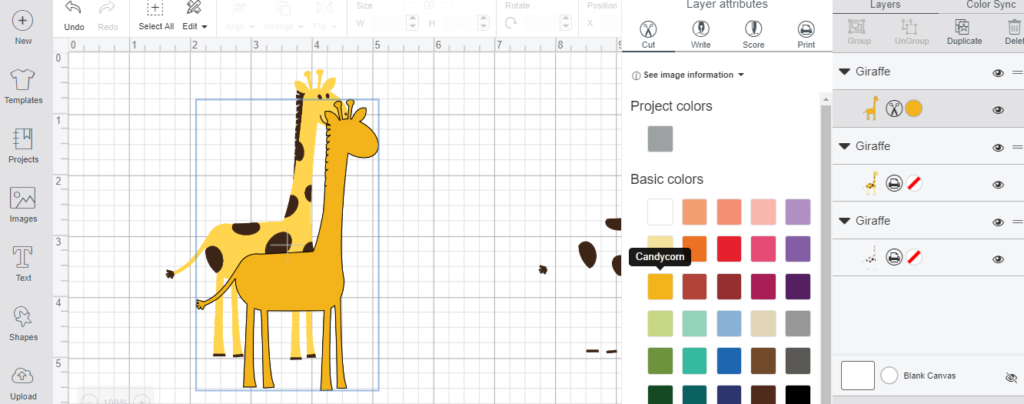1024x404 pixels.
Task: Increase the height size stepper
Action: pyautogui.click(x=485, y=18)
